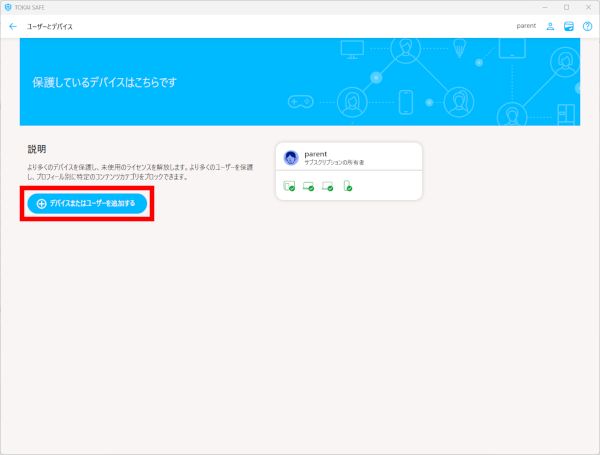
Task: Maximize the TOKAI SAFE window
Action: 566,7
